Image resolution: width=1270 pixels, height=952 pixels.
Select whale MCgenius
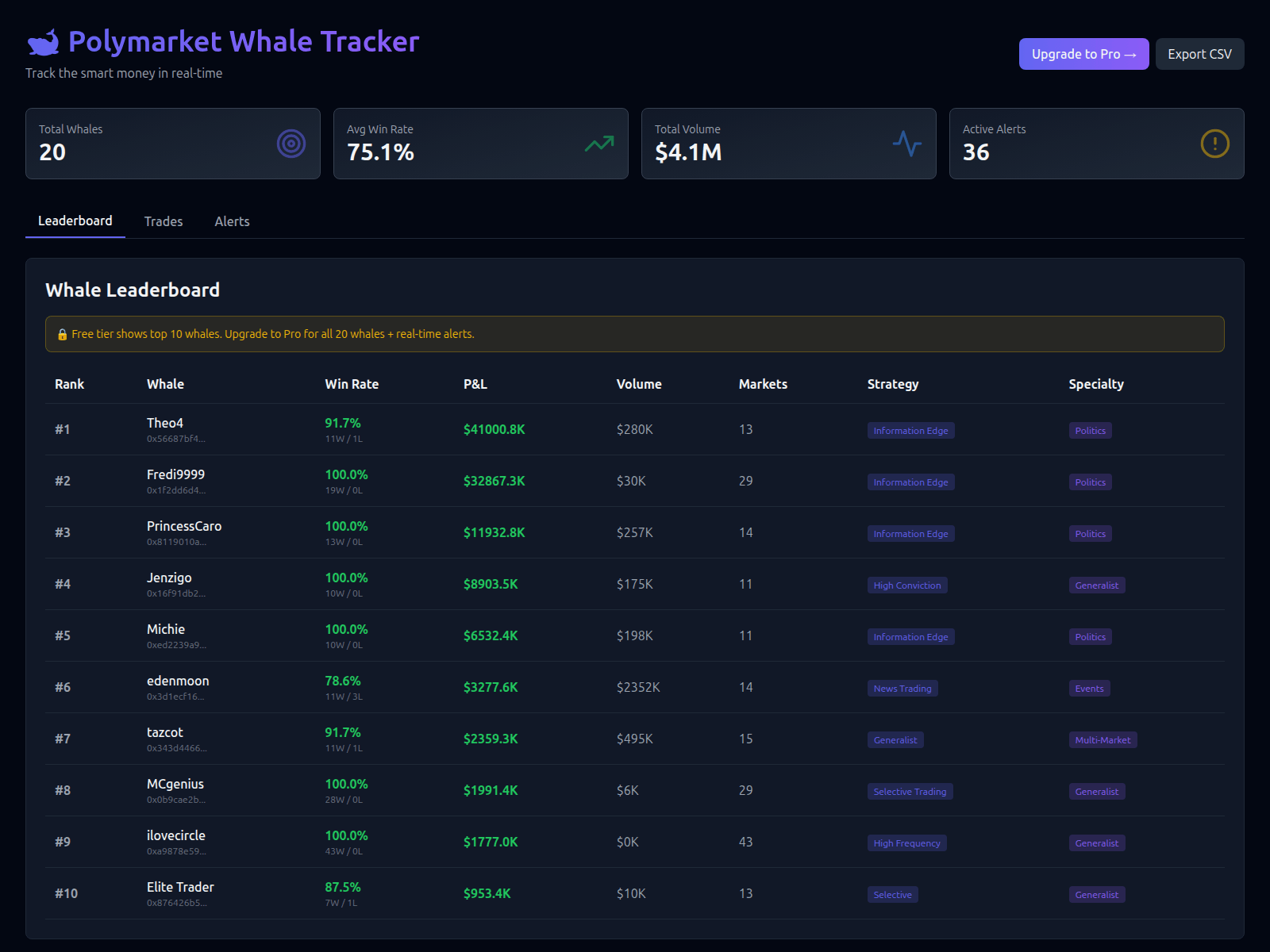[x=175, y=784]
